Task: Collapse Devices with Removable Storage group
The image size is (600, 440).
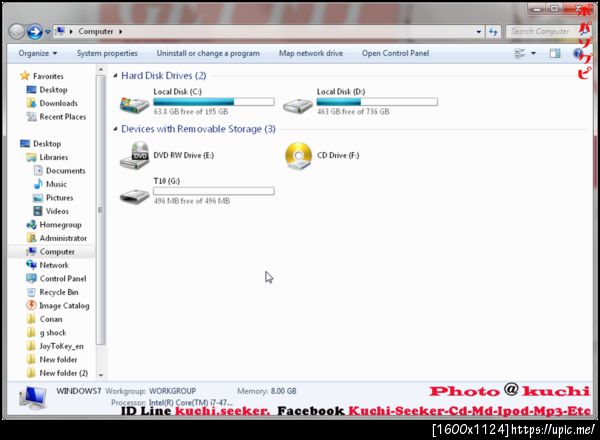Action: pos(115,129)
